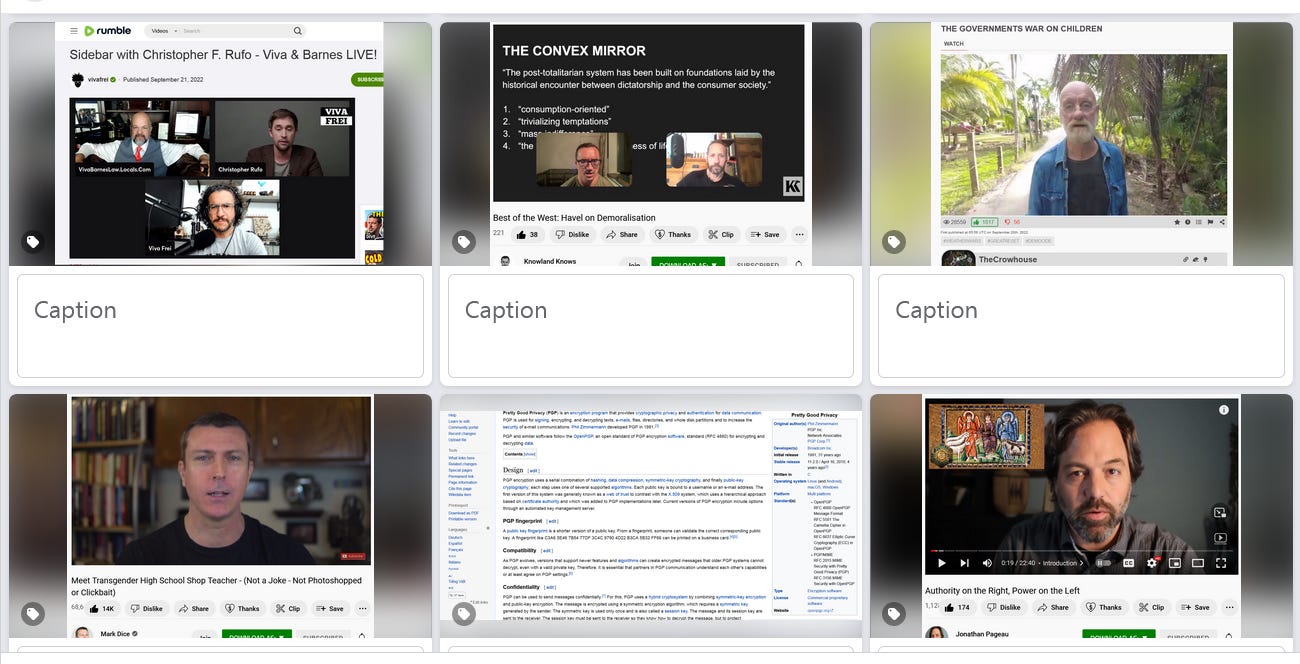Click Thanks under Authority on the Right video

tap(1104, 607)
